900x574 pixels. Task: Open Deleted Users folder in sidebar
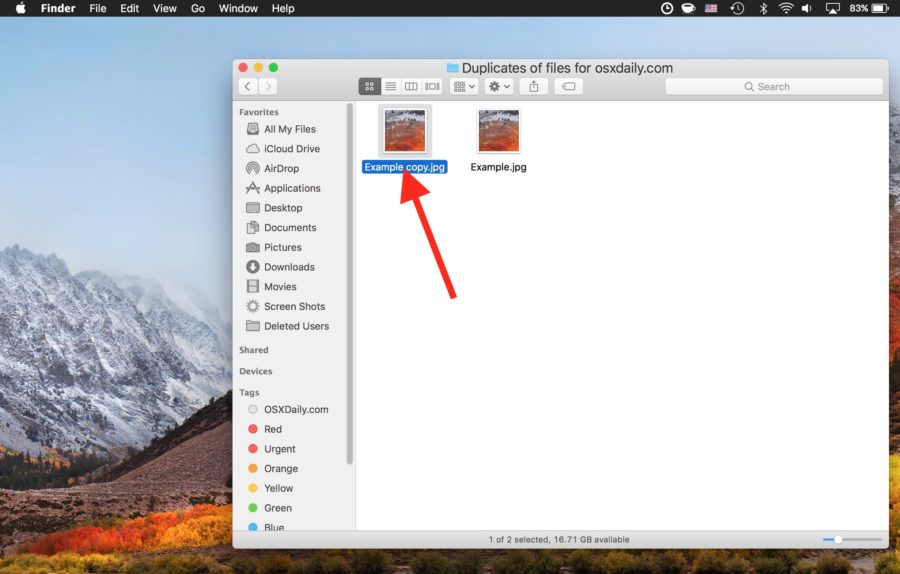[x=296, y=326]
